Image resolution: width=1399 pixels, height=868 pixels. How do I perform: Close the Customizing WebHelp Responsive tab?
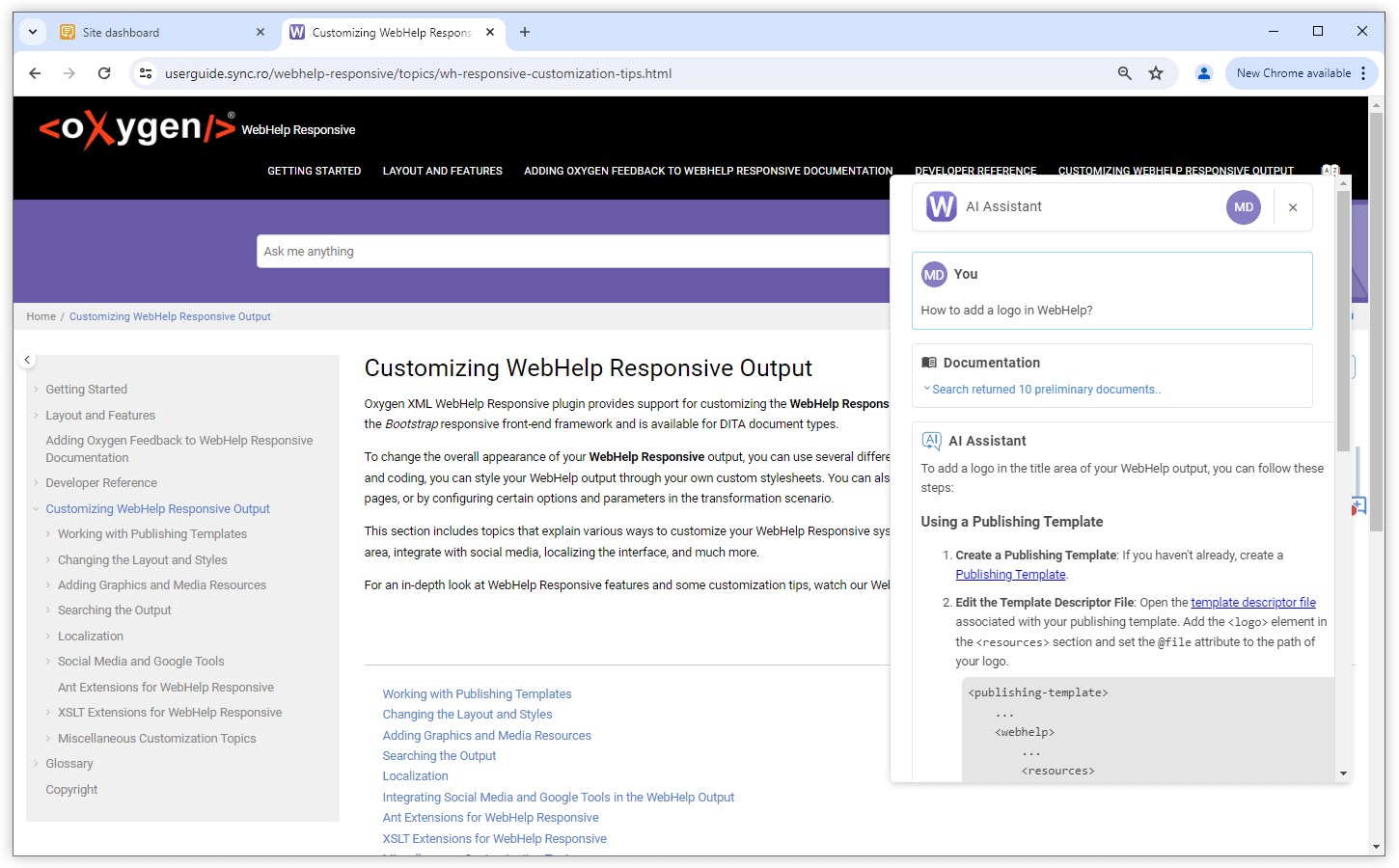coord(490,32)
